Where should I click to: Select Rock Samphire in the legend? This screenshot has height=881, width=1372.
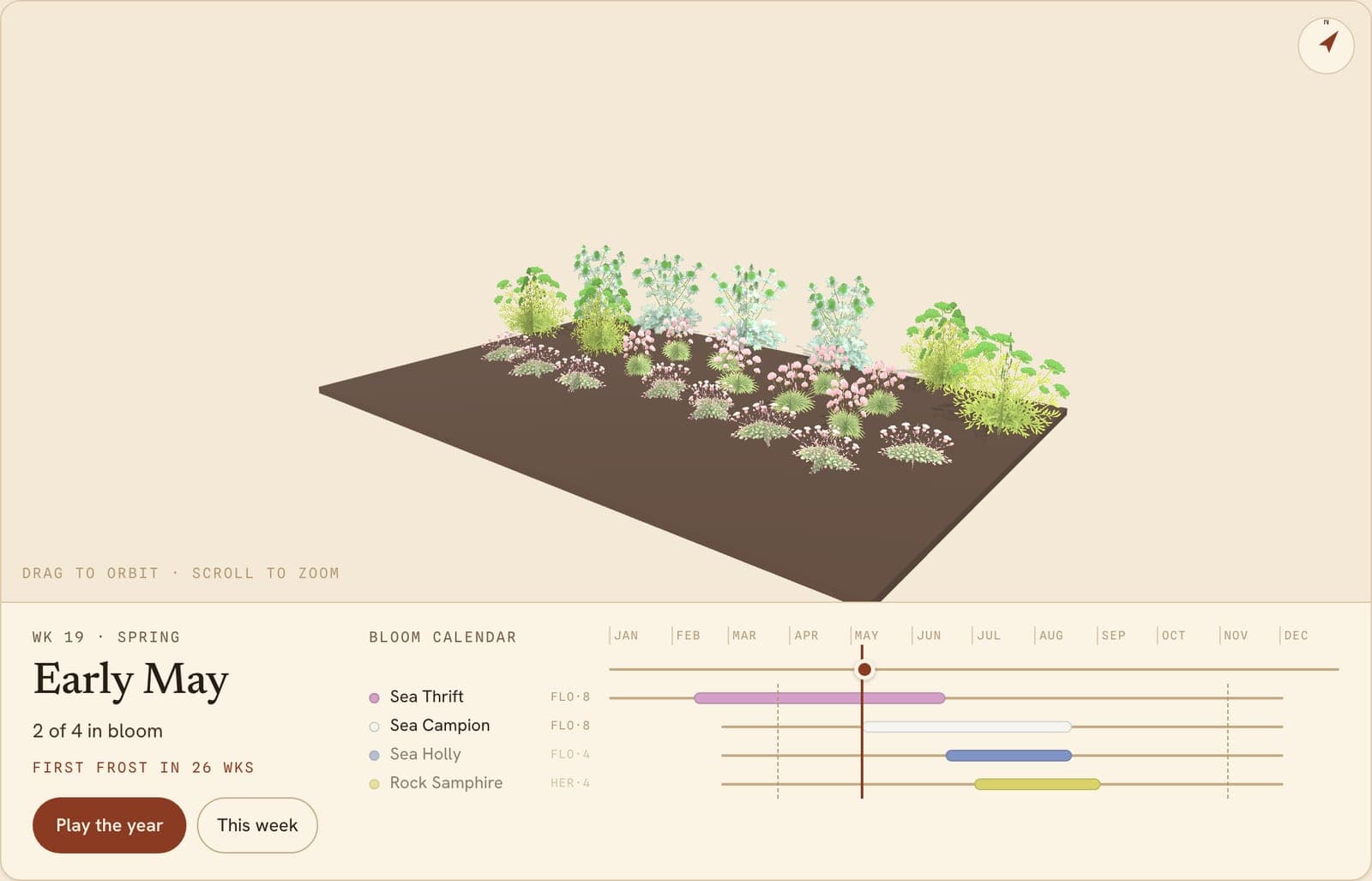446,782
